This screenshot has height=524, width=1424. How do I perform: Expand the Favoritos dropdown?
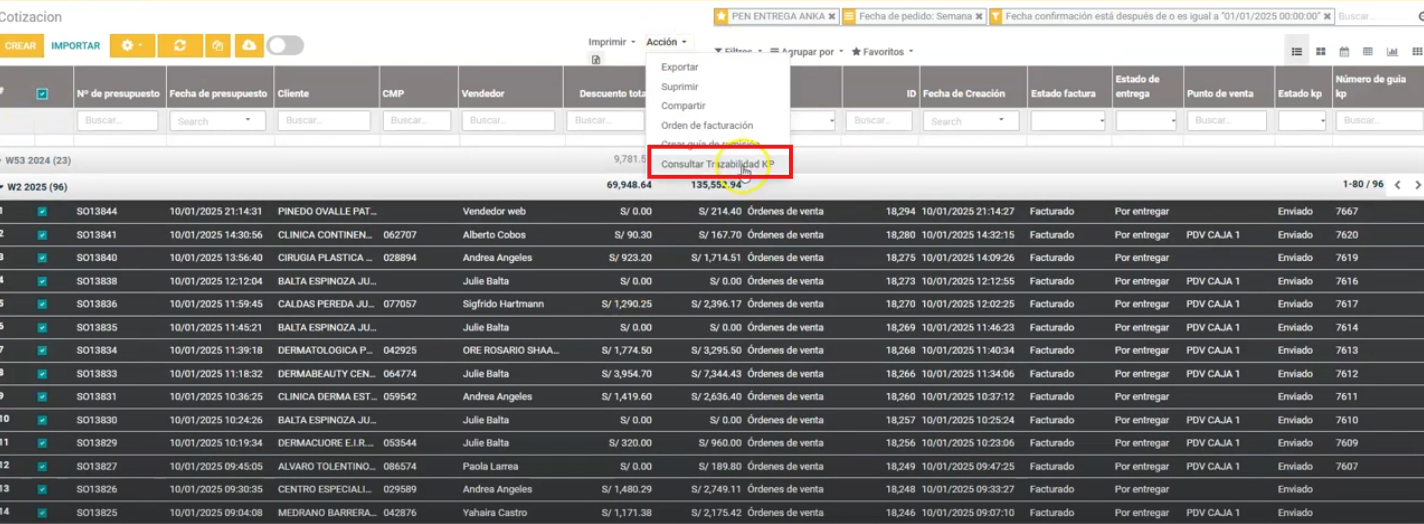882,52
